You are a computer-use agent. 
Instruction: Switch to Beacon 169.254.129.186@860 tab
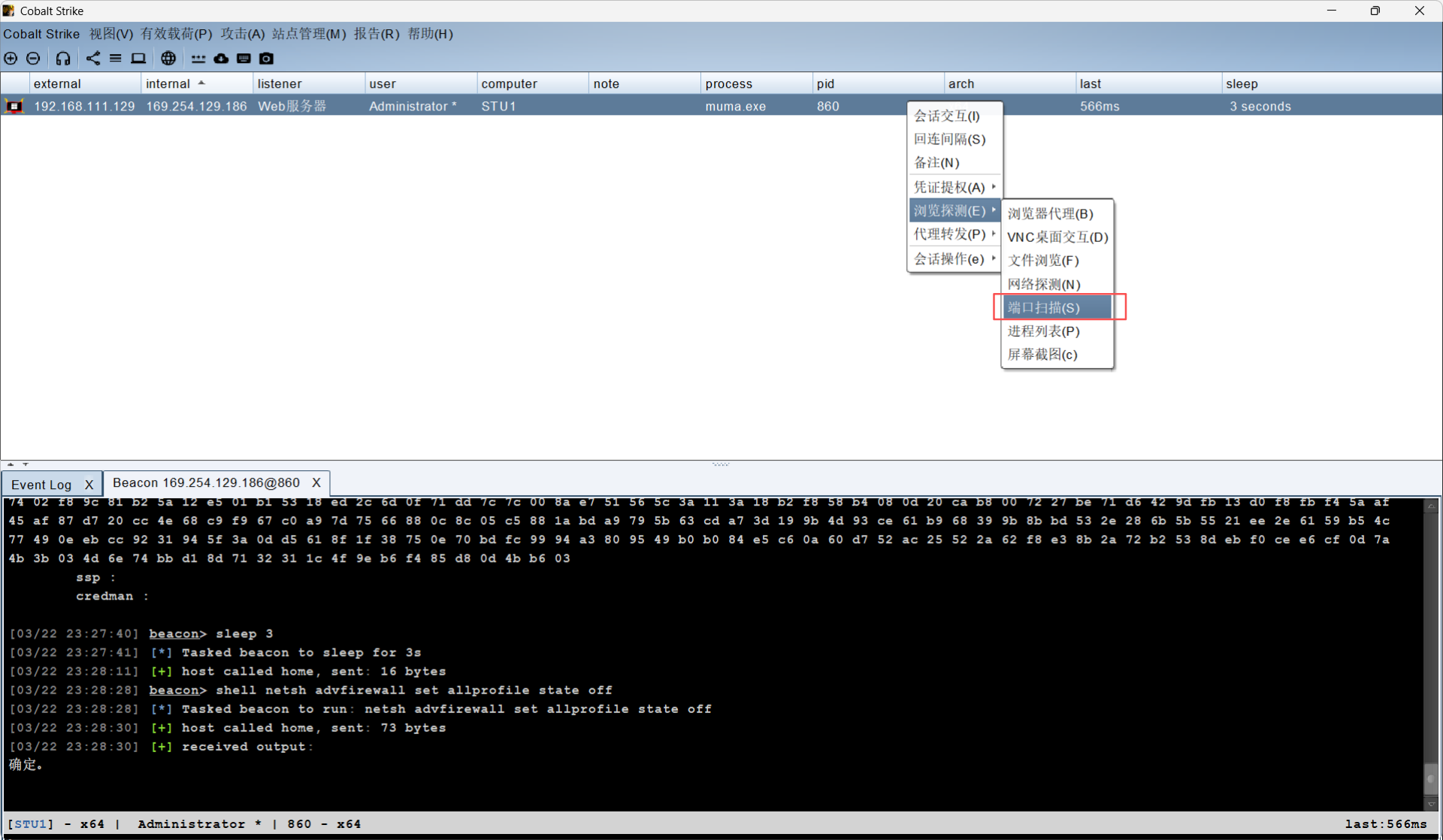click(x=206, y=482)
